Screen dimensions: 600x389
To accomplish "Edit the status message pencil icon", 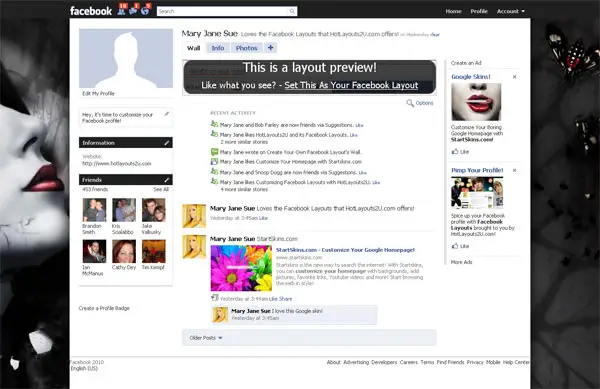I will tap(167, 114).
